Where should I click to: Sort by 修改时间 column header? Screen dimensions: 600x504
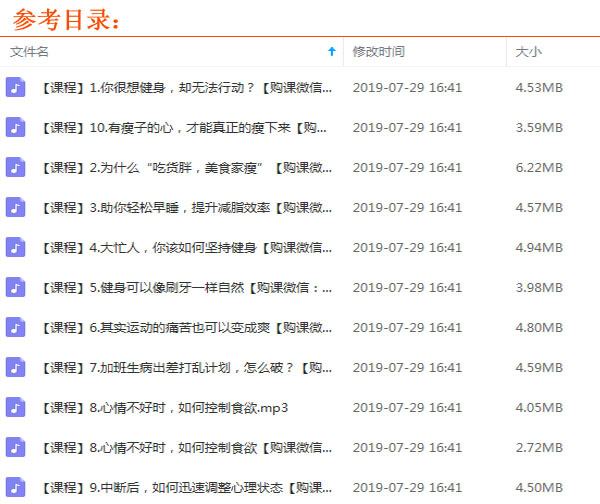(379, 51)
